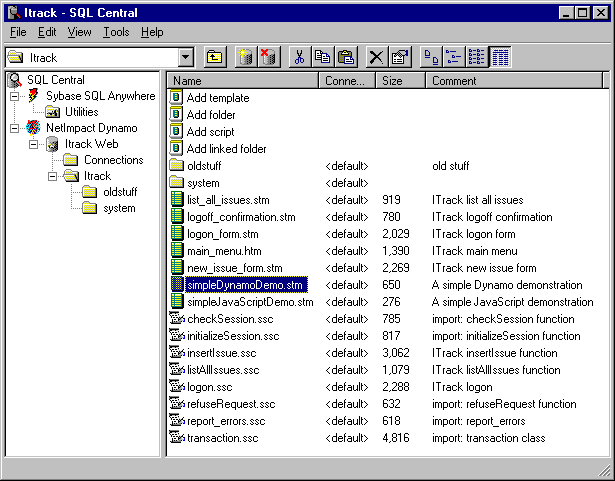Click the Delete X toolbar icon
This screenshot has width=615, height=481.
click(x=377, y=57)
